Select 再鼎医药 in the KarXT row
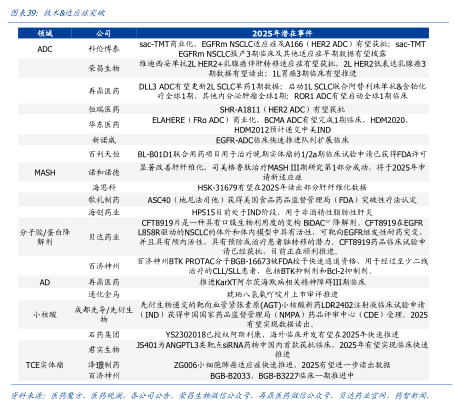This screenshot has height=401, width=454. click(104, 282)
